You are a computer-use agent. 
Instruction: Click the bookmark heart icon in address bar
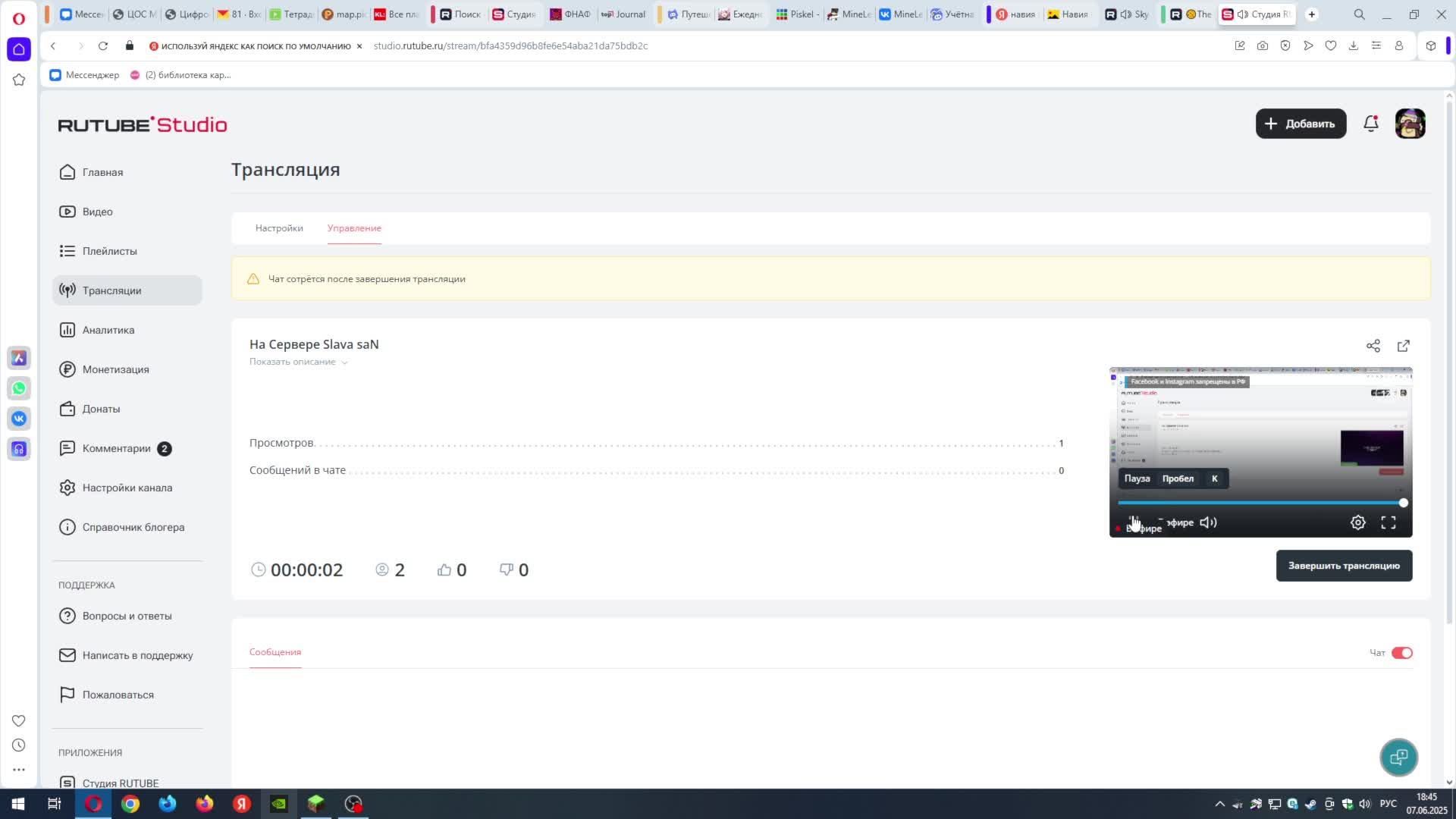point(1330,45)
